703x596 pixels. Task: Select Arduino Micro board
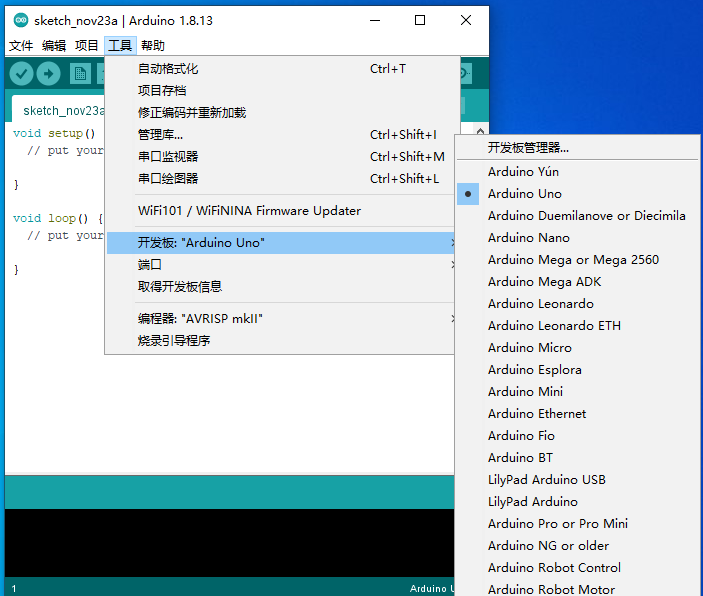(x=577, y=348)
